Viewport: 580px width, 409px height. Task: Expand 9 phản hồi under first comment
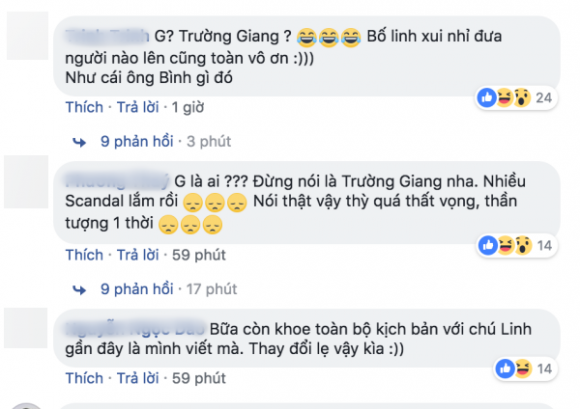(x=137, y=141)
